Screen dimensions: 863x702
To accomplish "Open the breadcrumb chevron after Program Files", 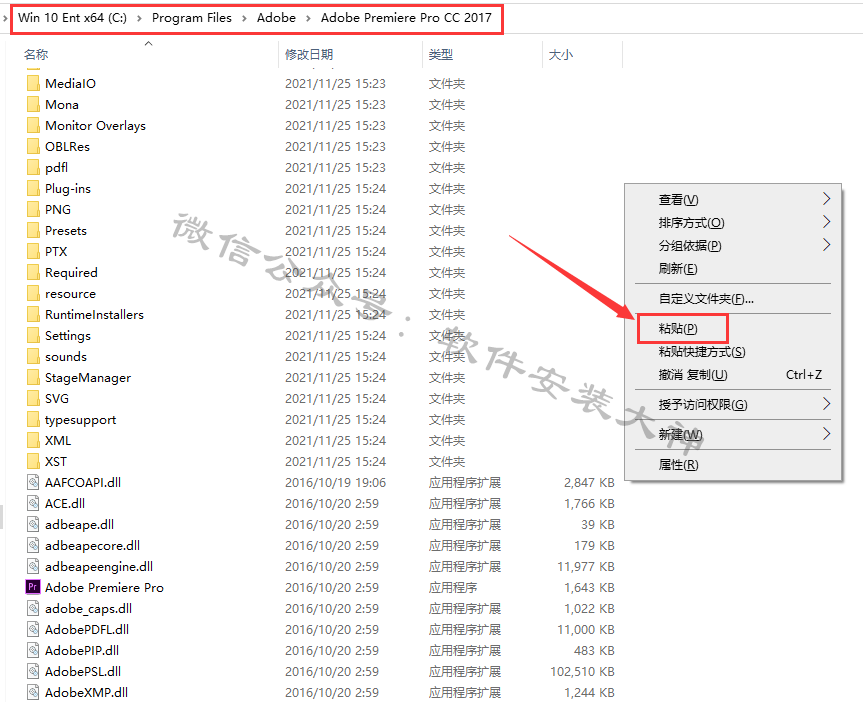I will (244, 18).
